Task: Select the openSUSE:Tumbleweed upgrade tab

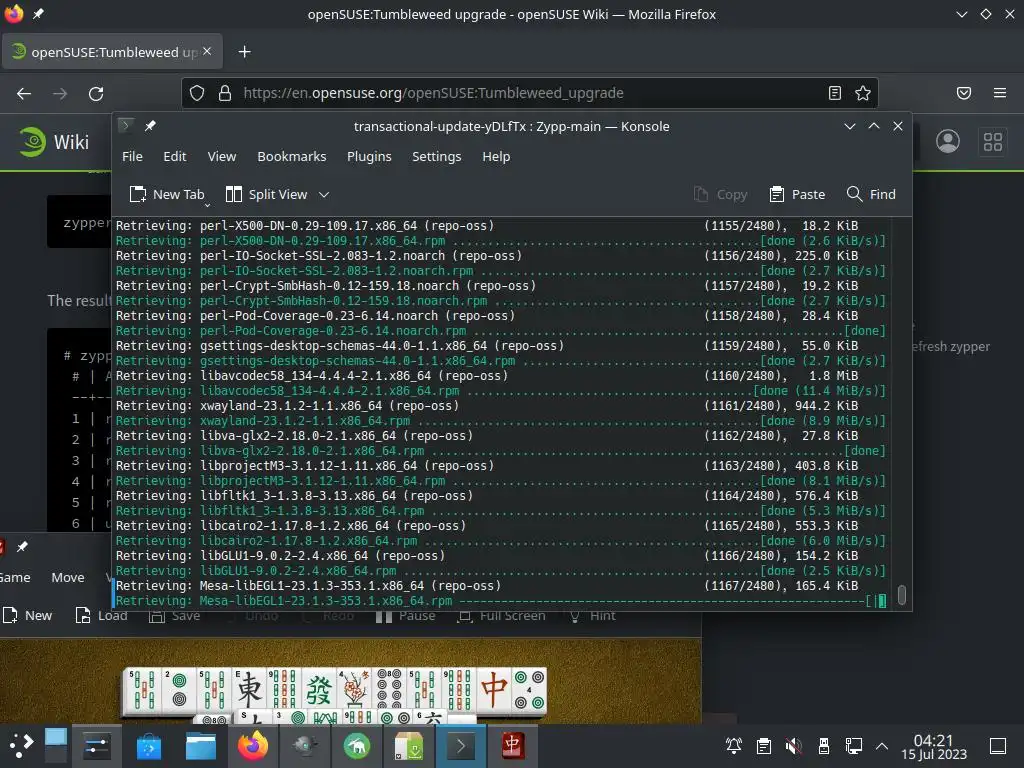Action: [112, 52]
